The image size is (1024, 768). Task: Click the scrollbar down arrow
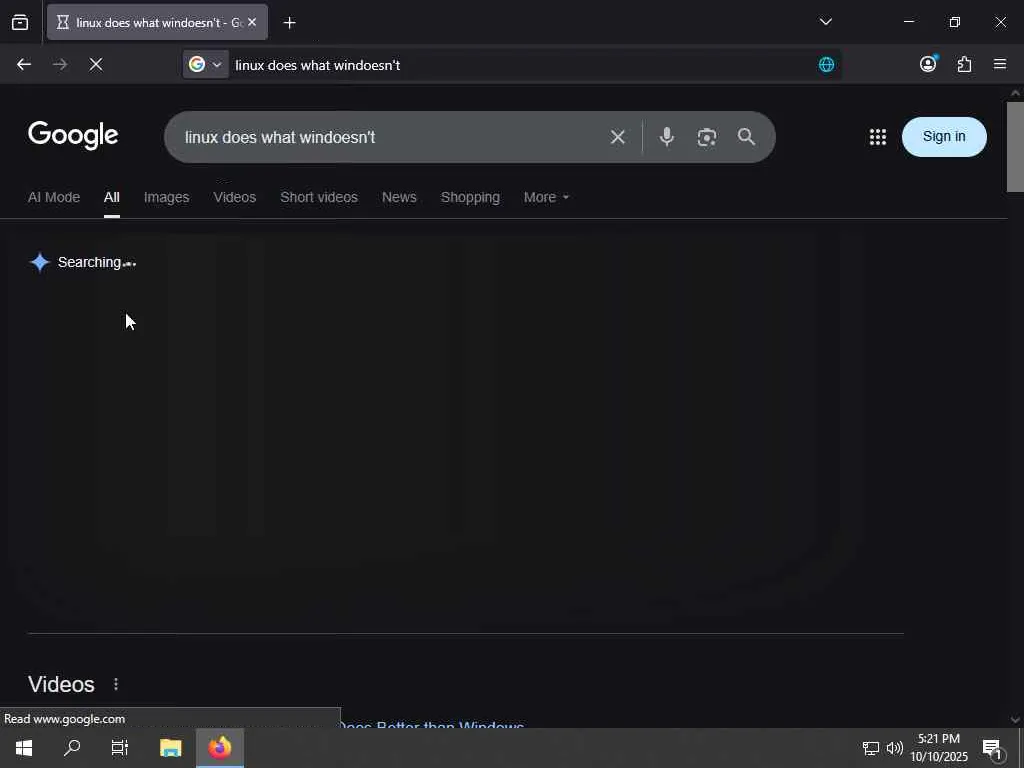click(x=1015, y=719)
